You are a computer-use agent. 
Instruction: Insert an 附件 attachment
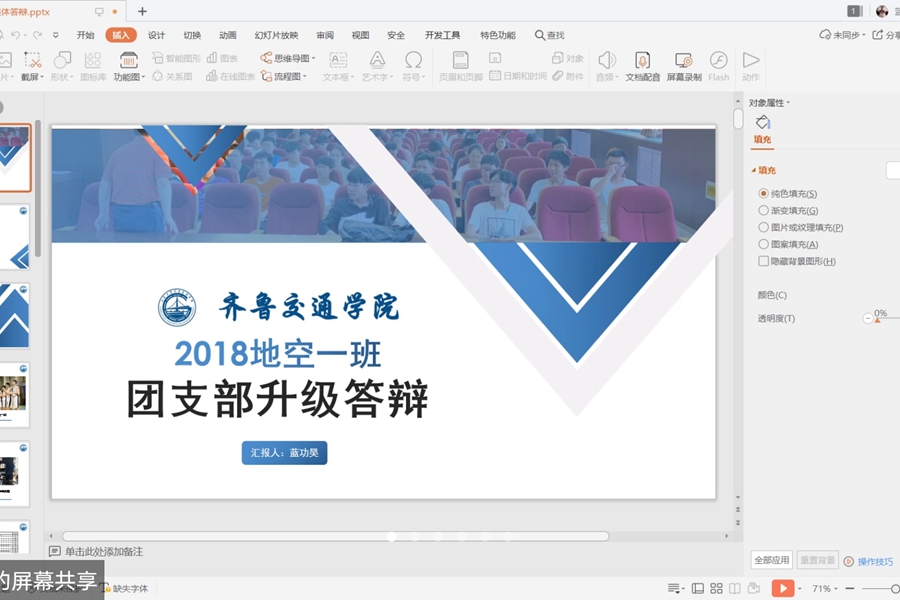(568, 76)
